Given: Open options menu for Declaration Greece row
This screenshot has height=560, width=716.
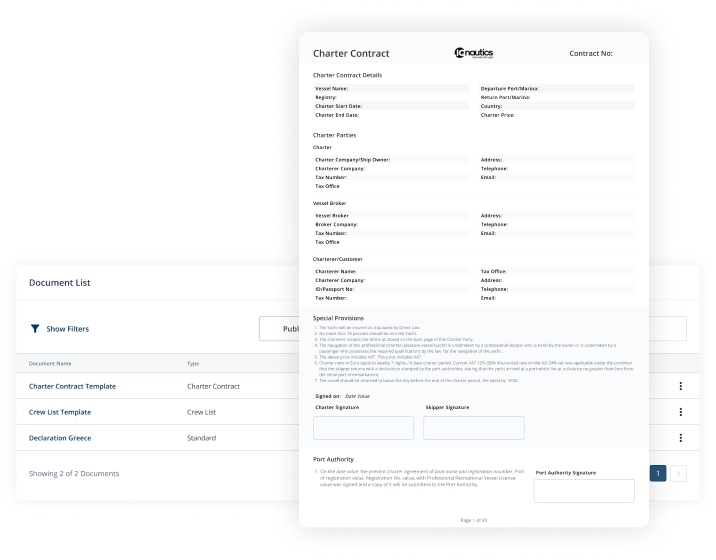Looking at the screenshot, I should pyautogui.click(x=680, y=438).
